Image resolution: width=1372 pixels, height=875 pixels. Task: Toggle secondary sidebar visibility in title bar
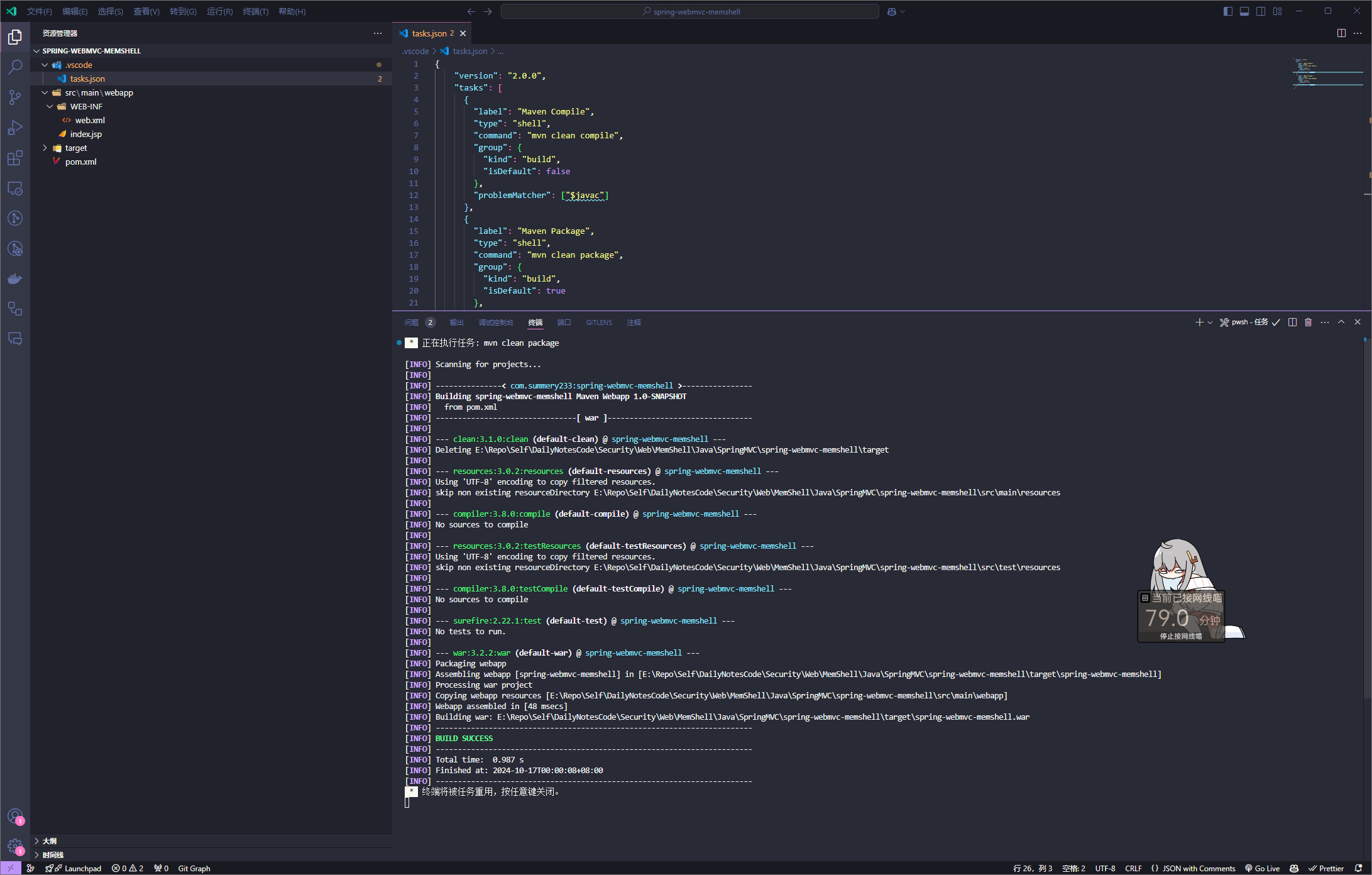pos(1261,11)
